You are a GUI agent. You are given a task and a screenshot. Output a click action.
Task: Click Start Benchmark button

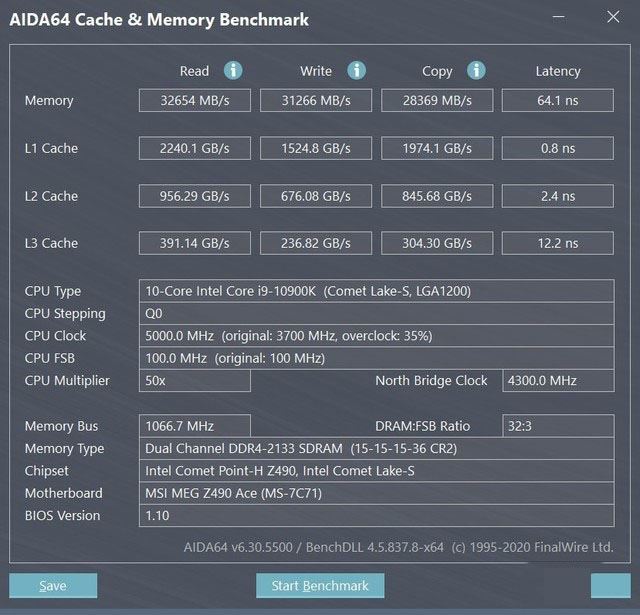click(320, 586)
